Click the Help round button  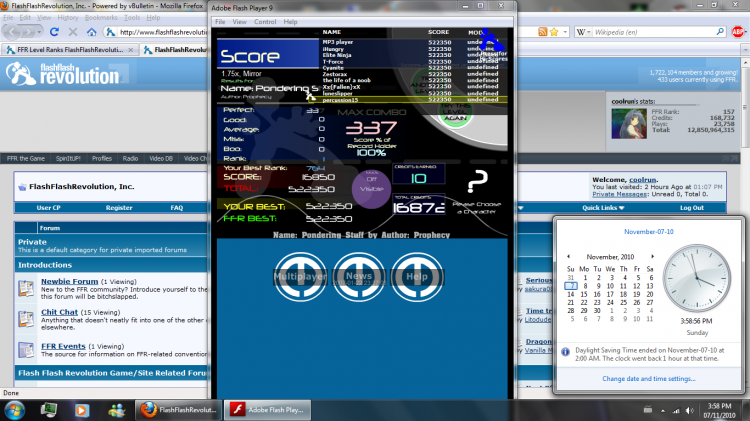pyautogui.click(x=417, y=277)
